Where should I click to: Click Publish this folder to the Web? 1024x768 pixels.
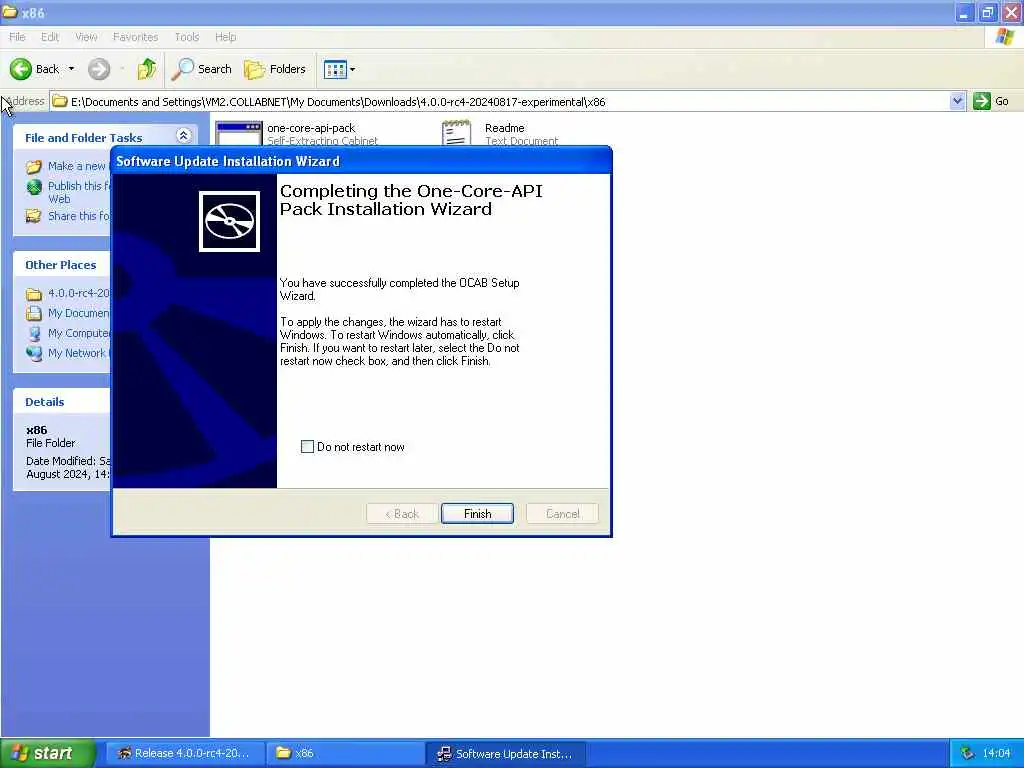point(68,192)
